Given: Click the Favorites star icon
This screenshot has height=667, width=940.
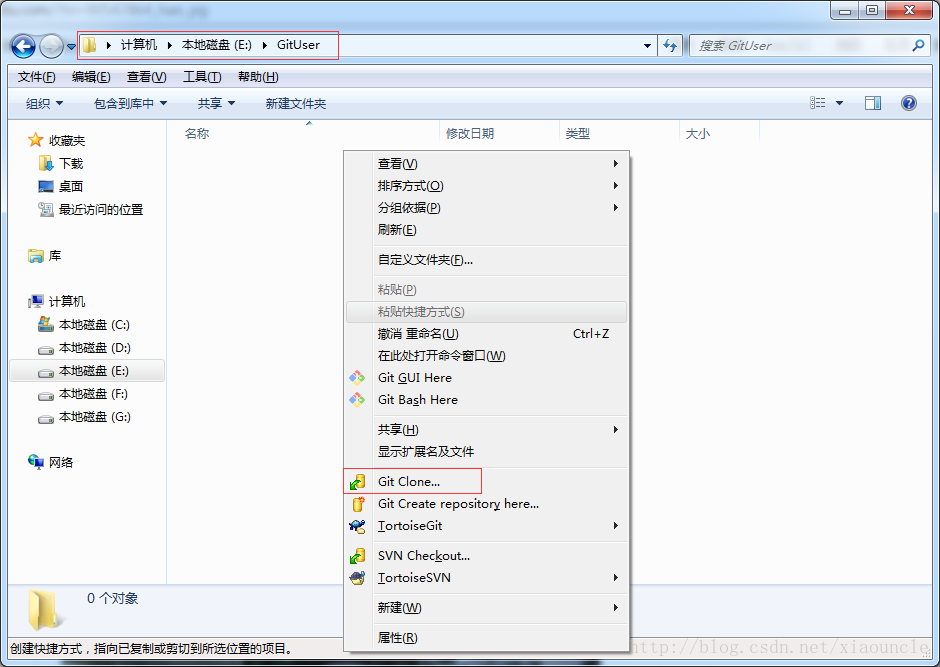Looking at the screenshot, I should tap(36, 140).
